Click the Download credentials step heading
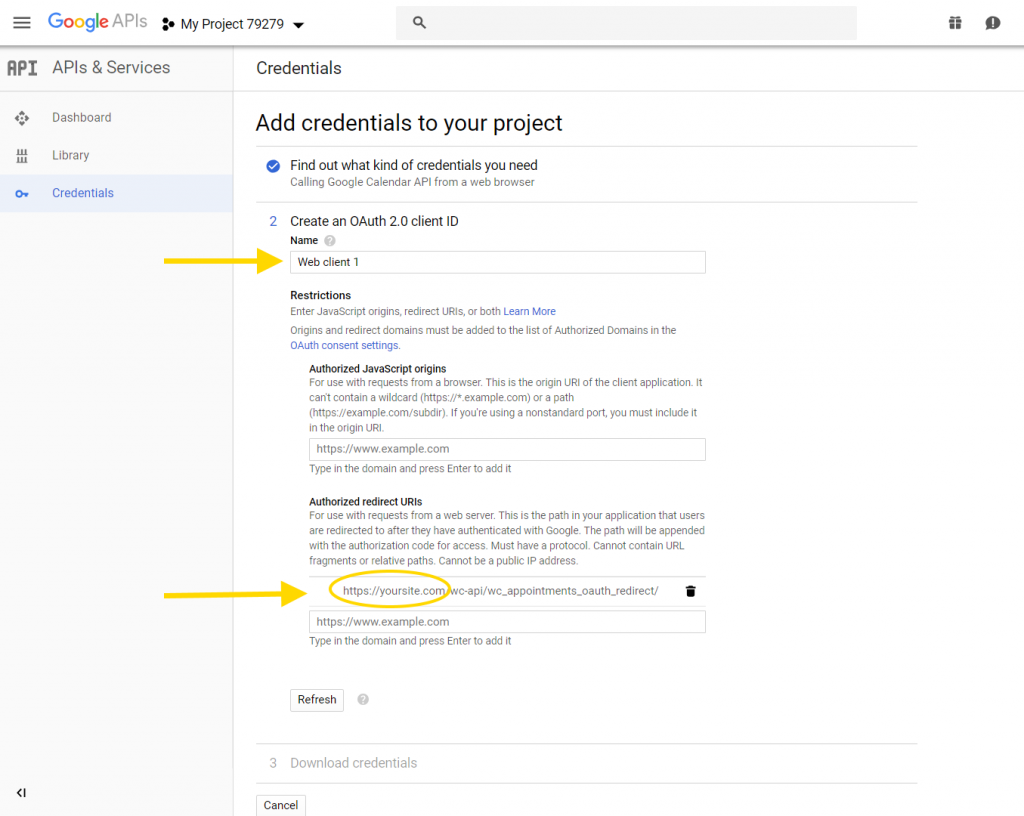The image size is (1024, 816). pyautogui.click(x=353, y=763)
